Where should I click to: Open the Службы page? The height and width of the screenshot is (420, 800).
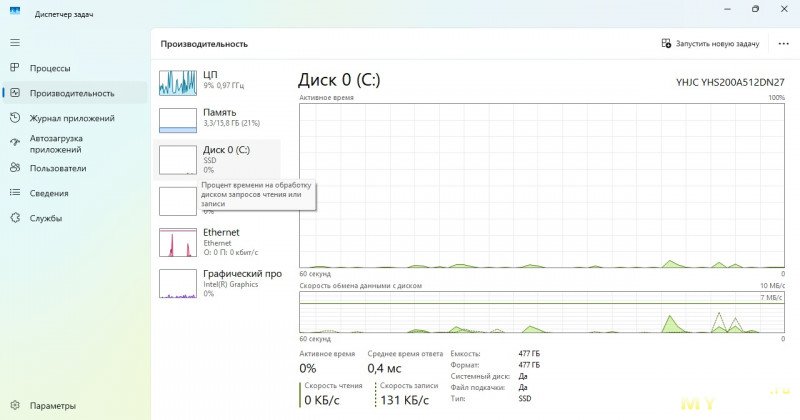tap(45, 218)
